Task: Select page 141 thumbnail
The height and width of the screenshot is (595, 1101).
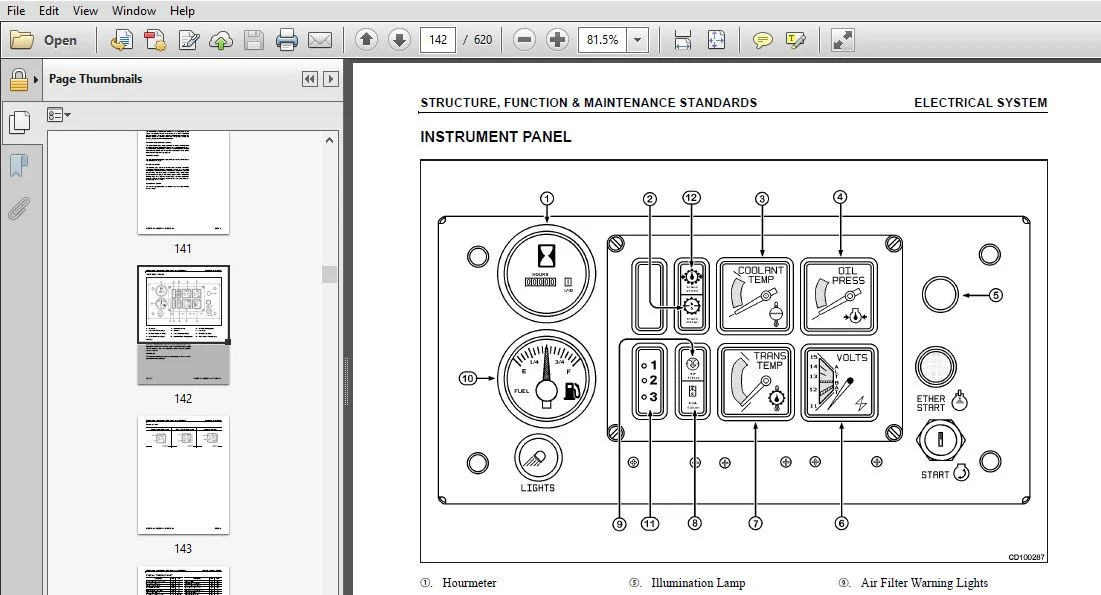Action: 183,183
